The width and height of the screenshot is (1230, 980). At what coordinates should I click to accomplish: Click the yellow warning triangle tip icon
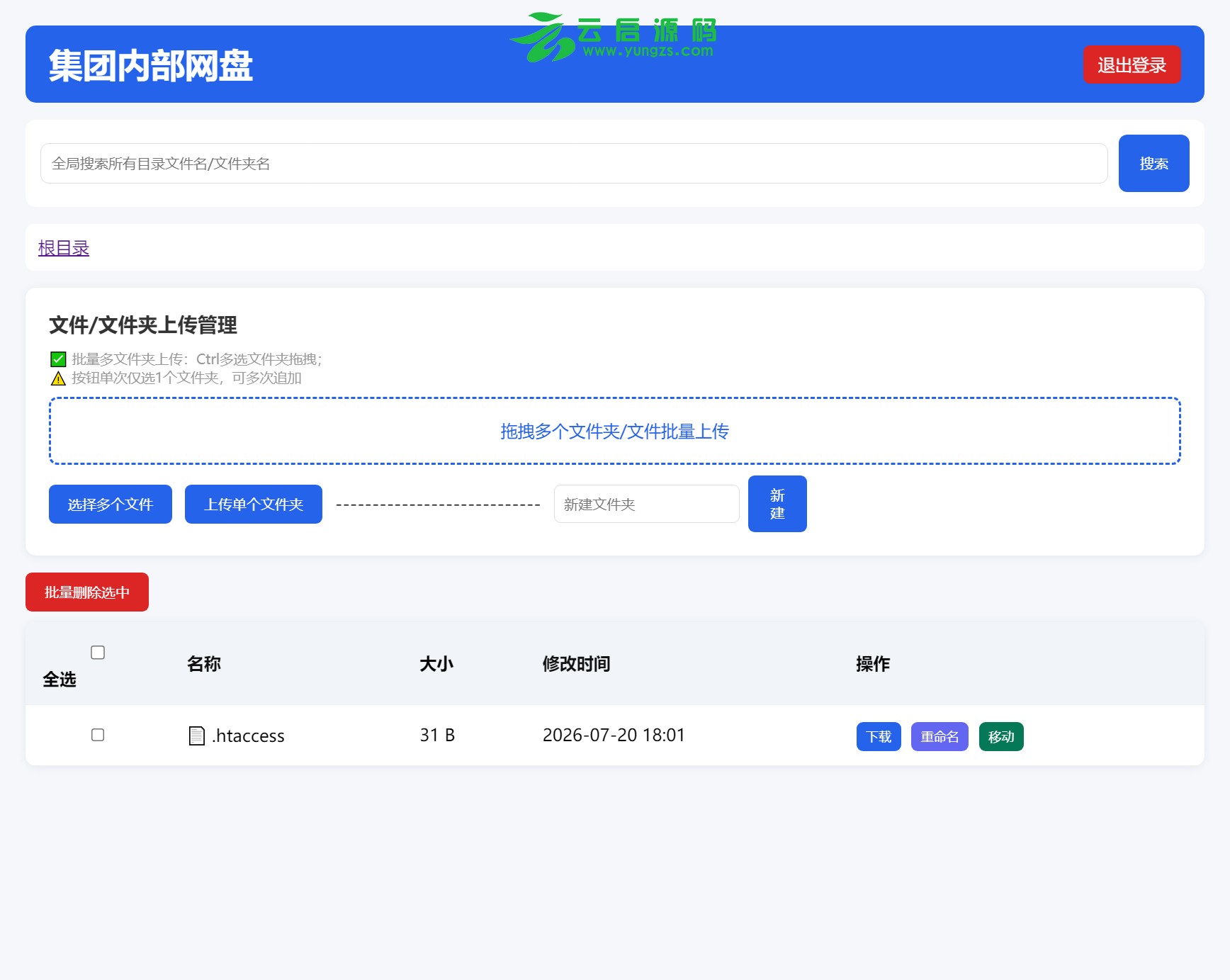click(58, 378)
